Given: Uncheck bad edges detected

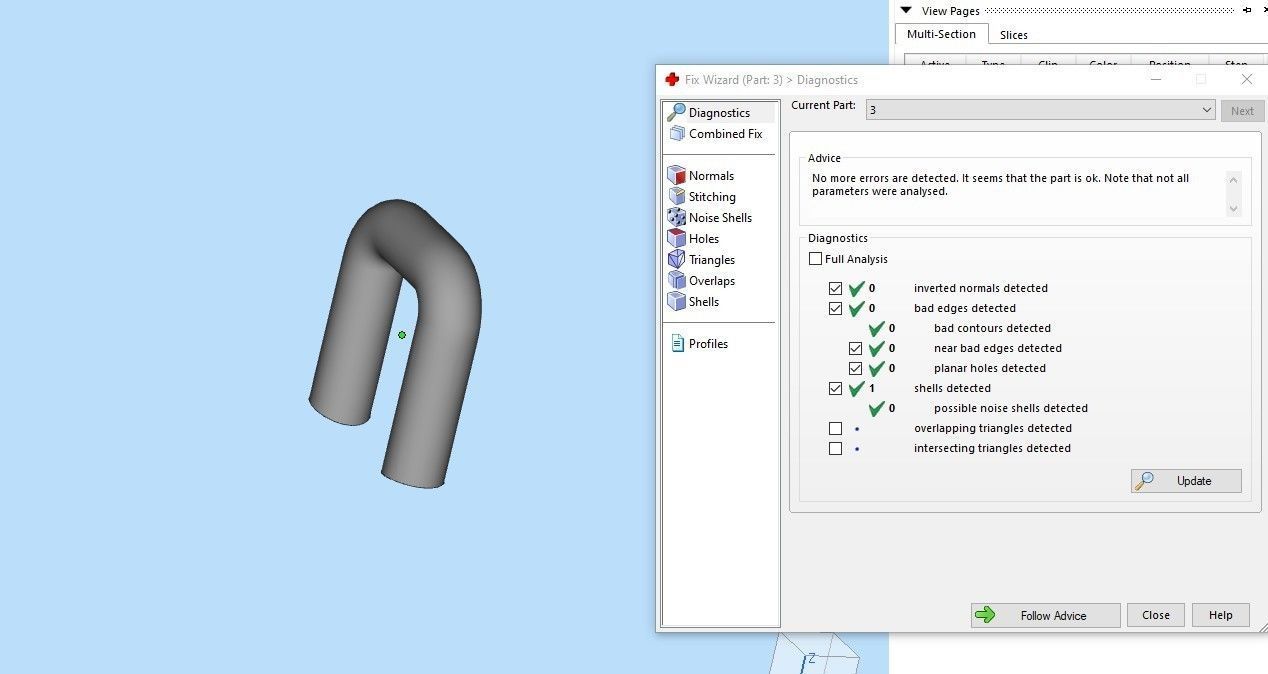Looking at the screenshot, I should (x=836, y=308).
